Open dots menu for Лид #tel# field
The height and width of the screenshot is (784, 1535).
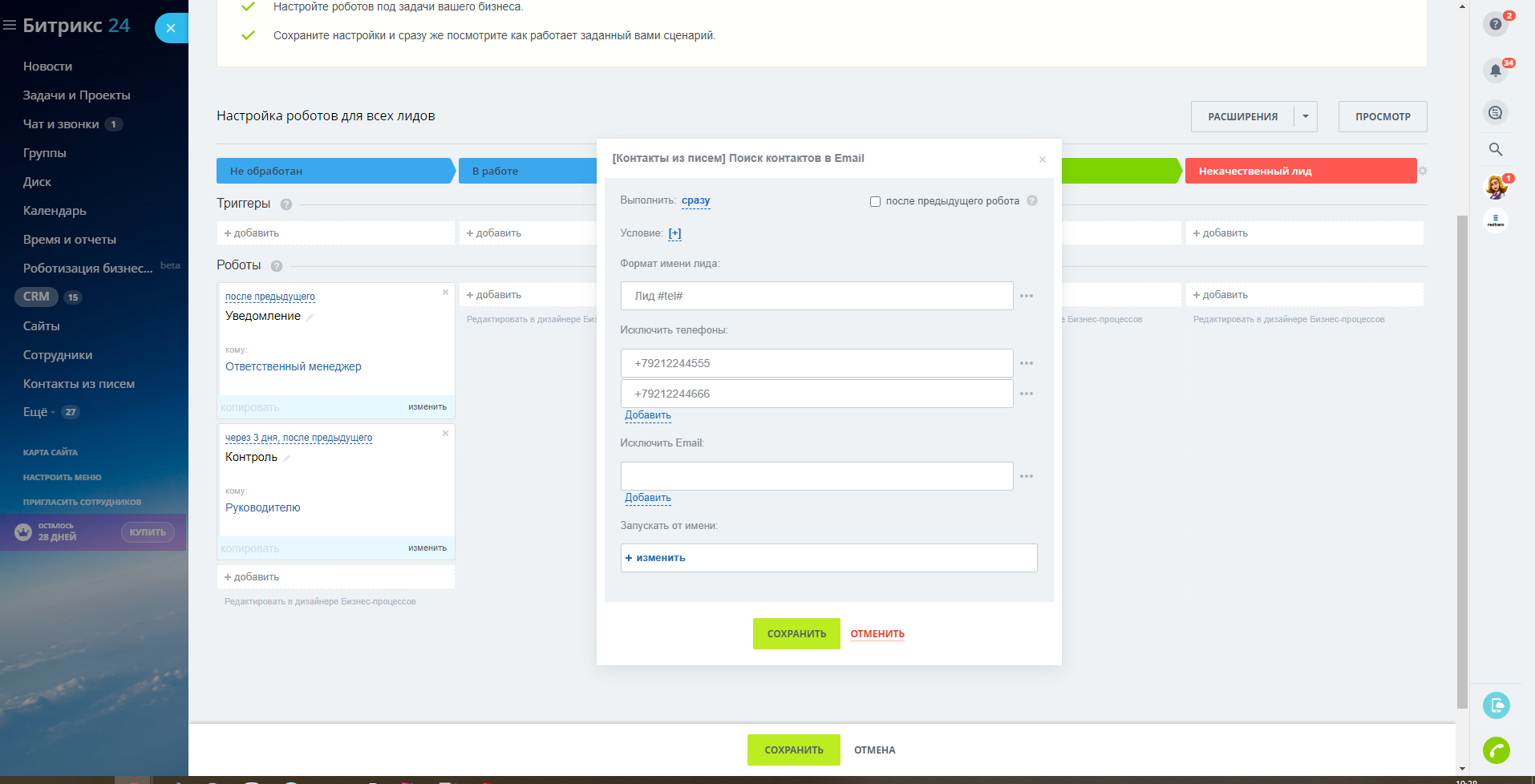pos(1027,296)
